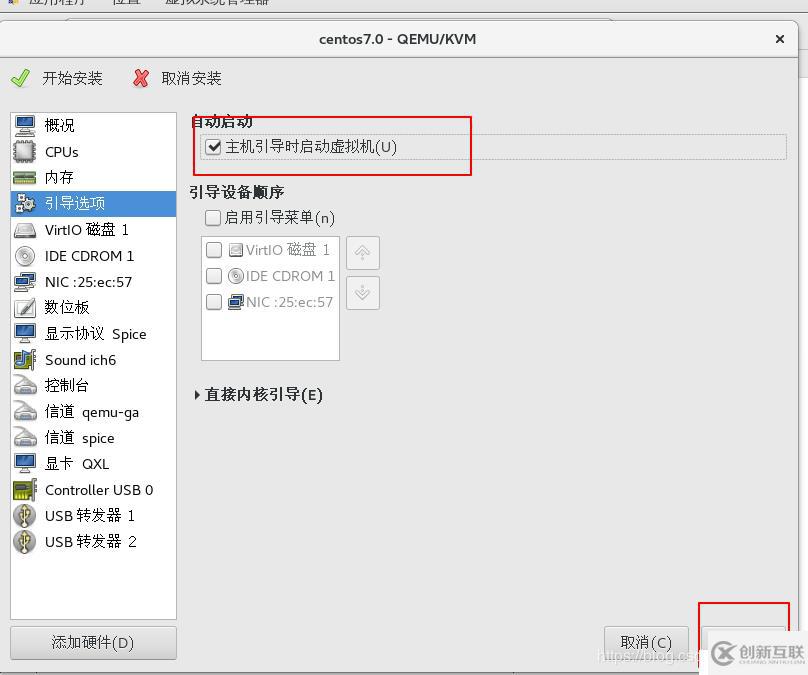Select the 数位板 tablet icon

pos(25,308)
